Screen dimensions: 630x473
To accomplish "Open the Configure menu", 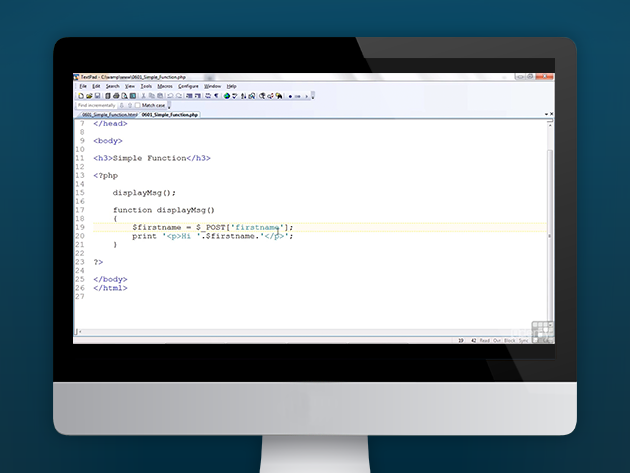I will [x=188, y=86].
